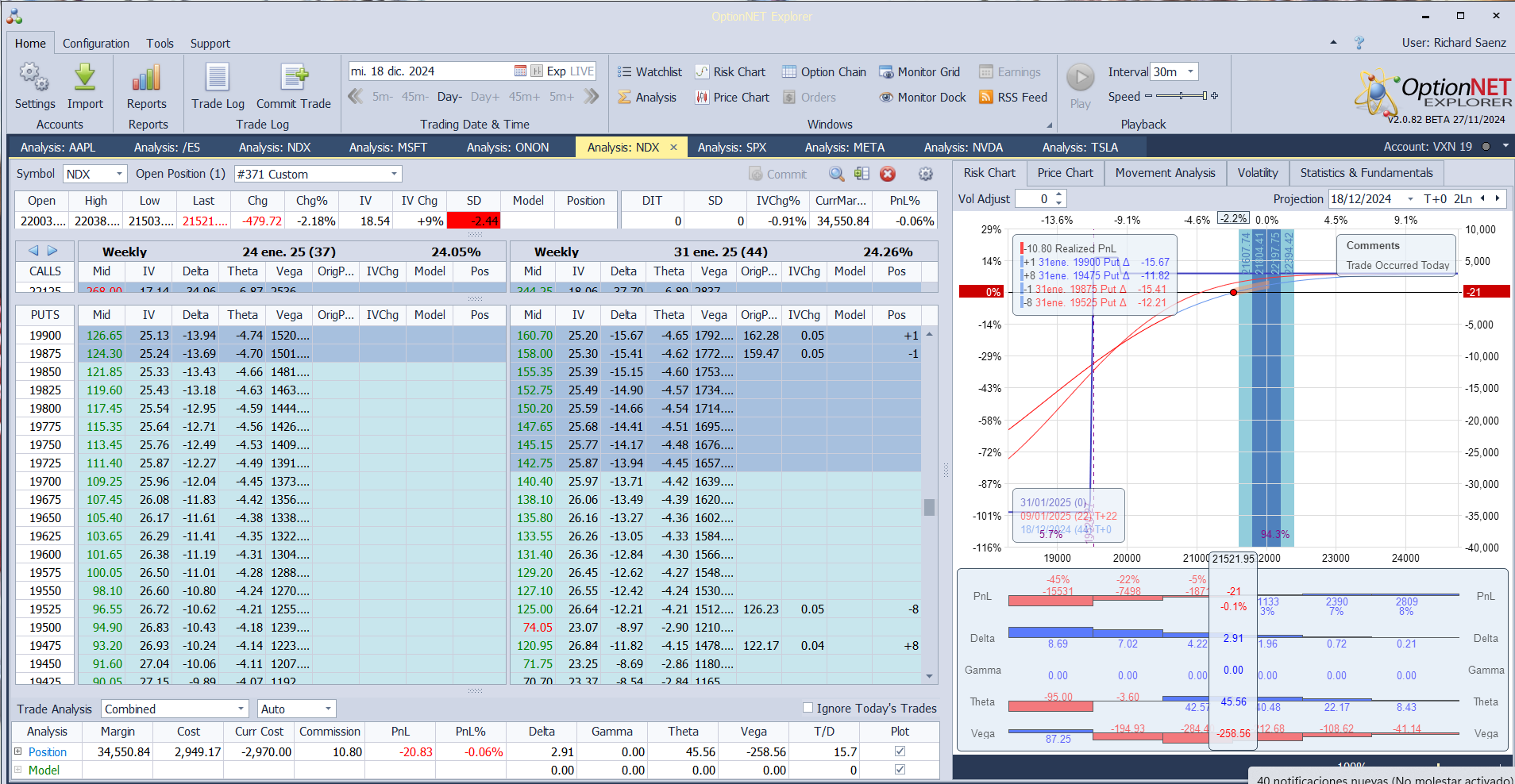Viewport: 1515px width, 784px height.
Task: Open the Symbol NDX dropdown
Action: coord(119,174)
